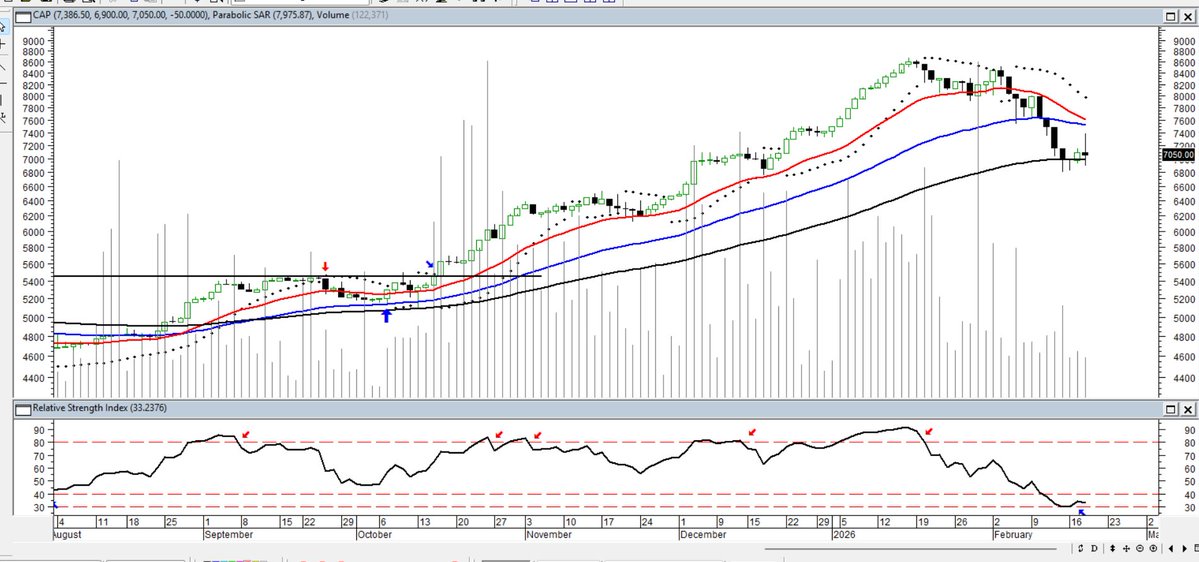This screenshot has height=562, width=1199.
Task: Zoom out using the minus magnifier
Action: click(1139, 548)
